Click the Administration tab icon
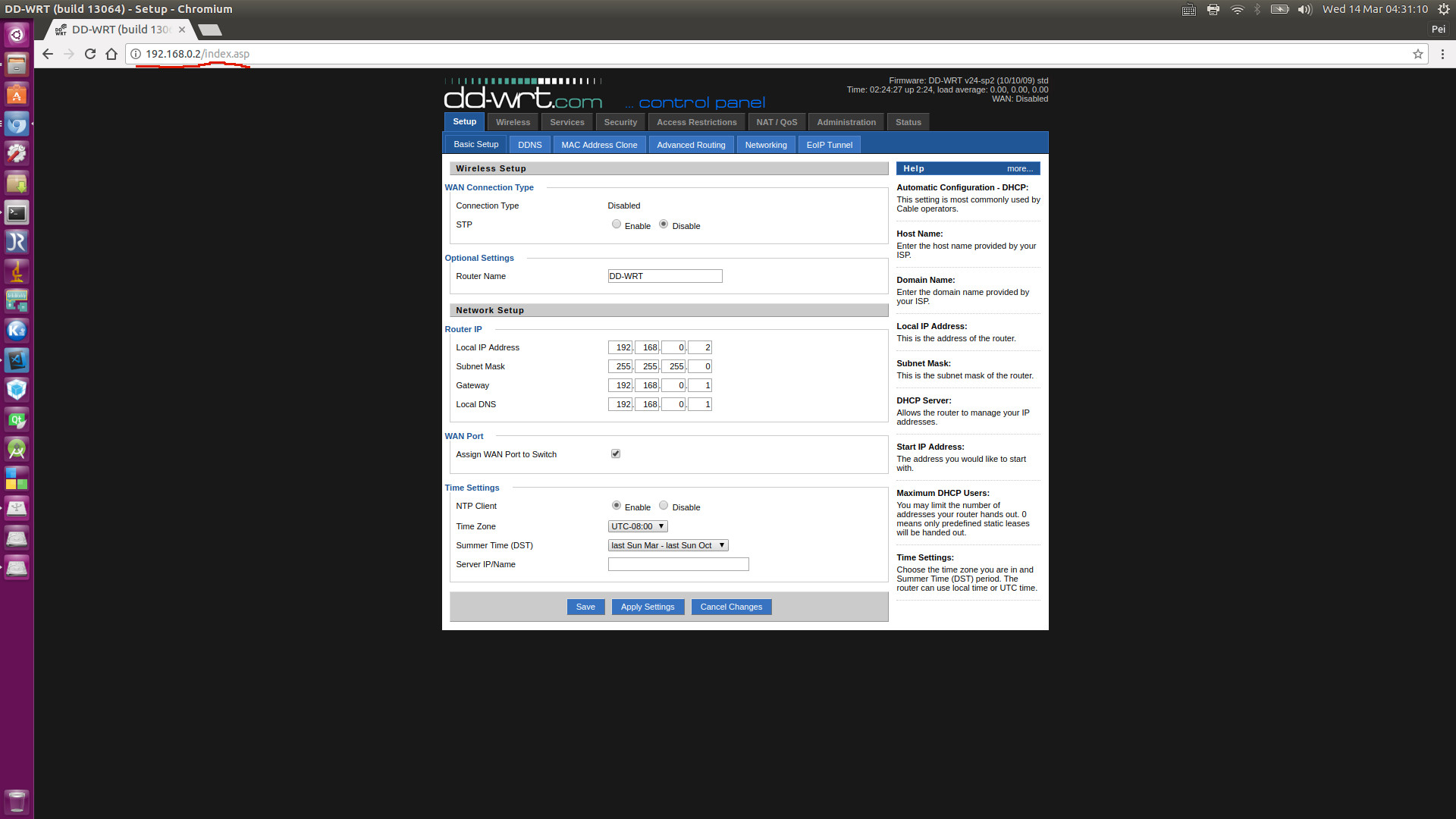This screenshot has height=819, width=1456. point(846,121)
